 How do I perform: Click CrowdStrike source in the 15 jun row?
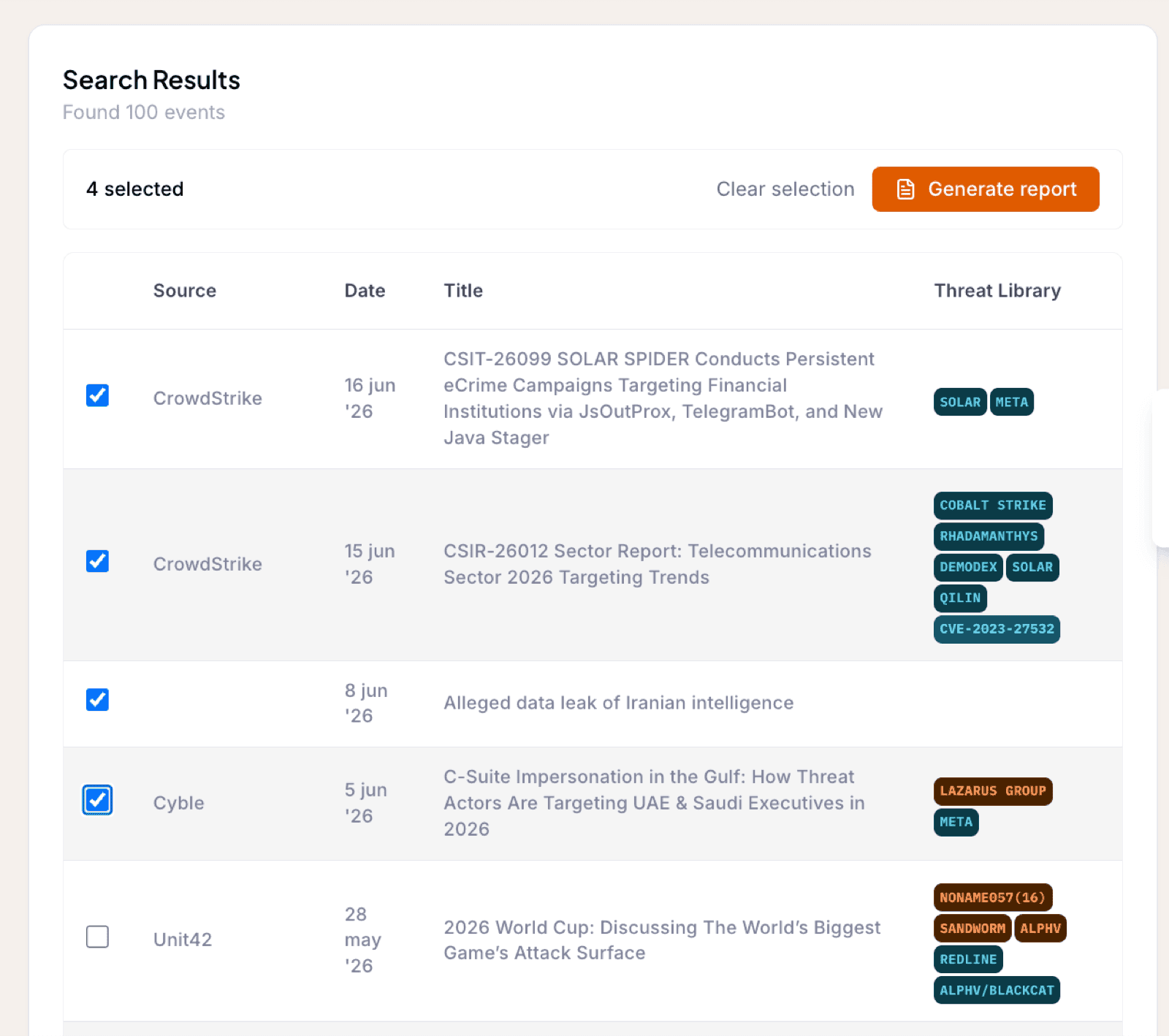(207, 564)
